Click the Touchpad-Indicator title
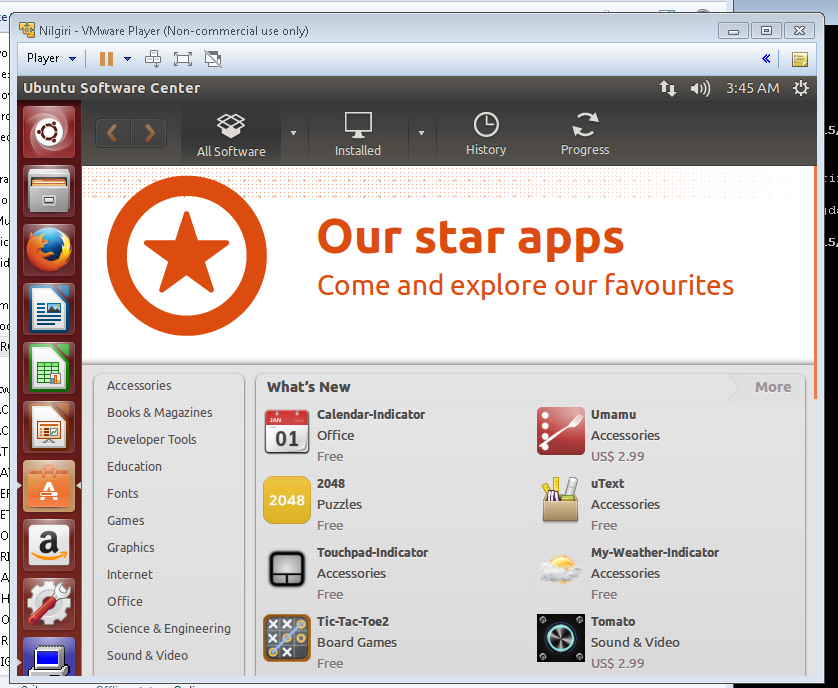838x688 pixels. (372, 552)
